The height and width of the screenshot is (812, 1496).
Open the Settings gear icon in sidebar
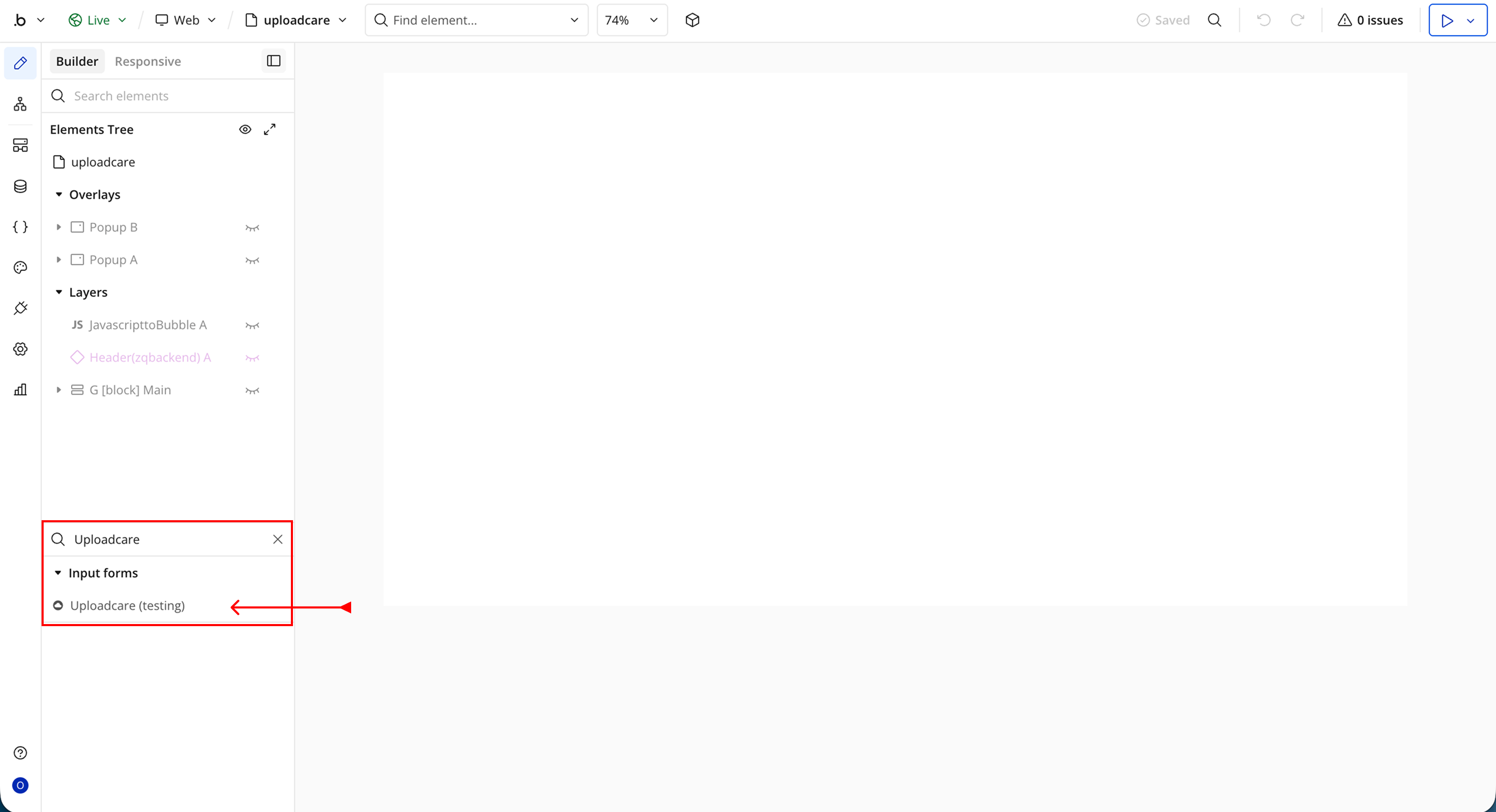[20, 349]
